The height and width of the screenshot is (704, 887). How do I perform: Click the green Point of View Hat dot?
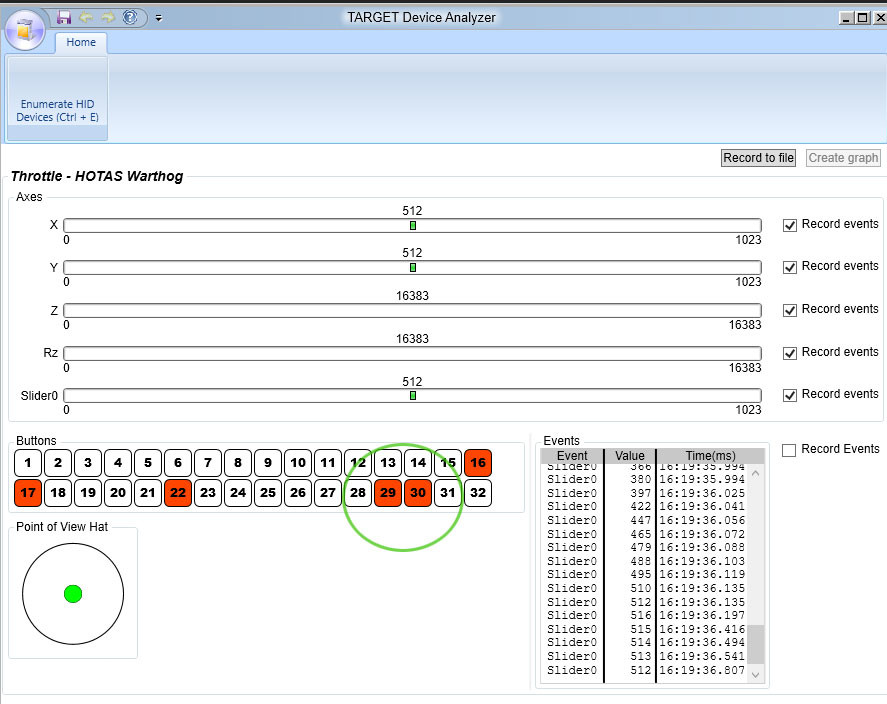click(73, 594)
